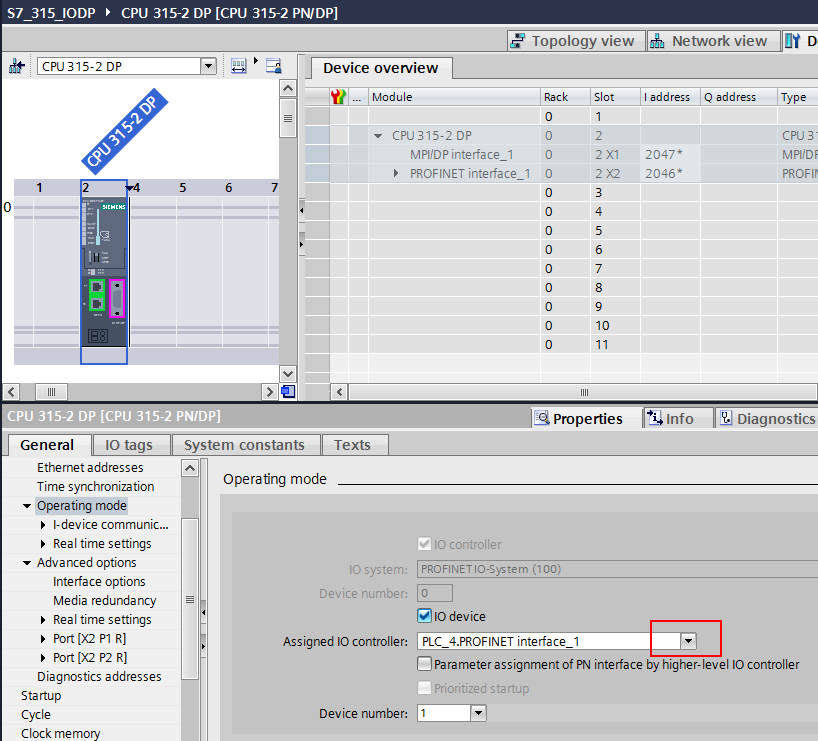The image size is (818, 741).
Task: Click the show module labels toolbar icon
Action: tap(238, 66)
